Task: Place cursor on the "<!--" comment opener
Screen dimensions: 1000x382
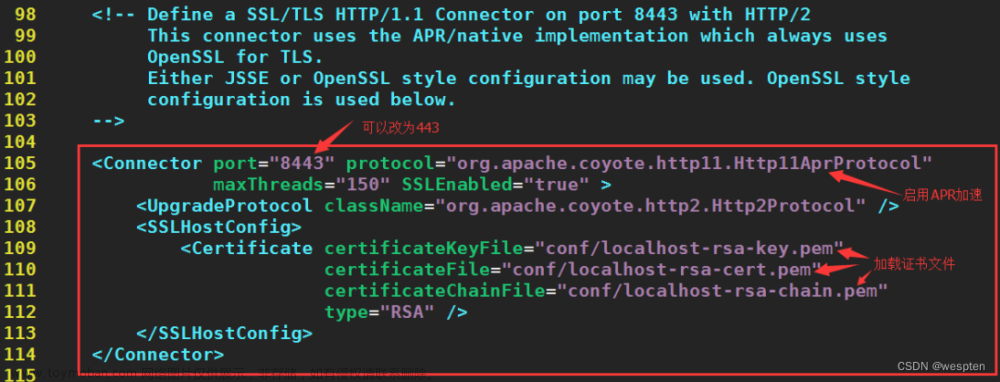Action: click(114, 15)
